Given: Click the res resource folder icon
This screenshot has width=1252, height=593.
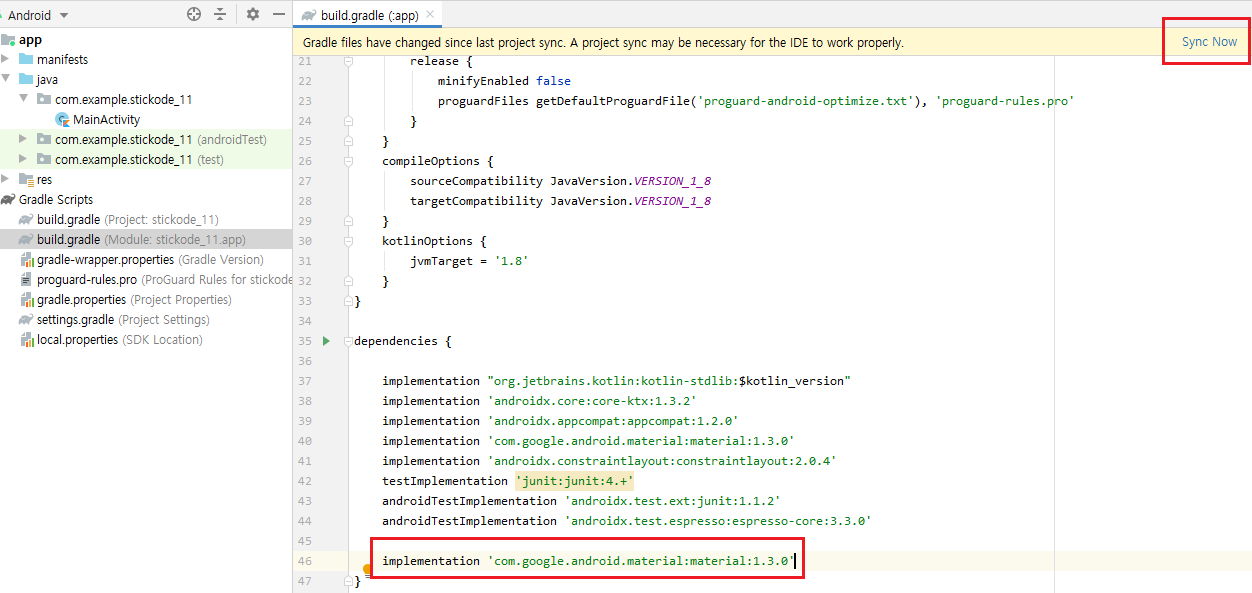Looking at the screenshot, I should coord(26,180).
